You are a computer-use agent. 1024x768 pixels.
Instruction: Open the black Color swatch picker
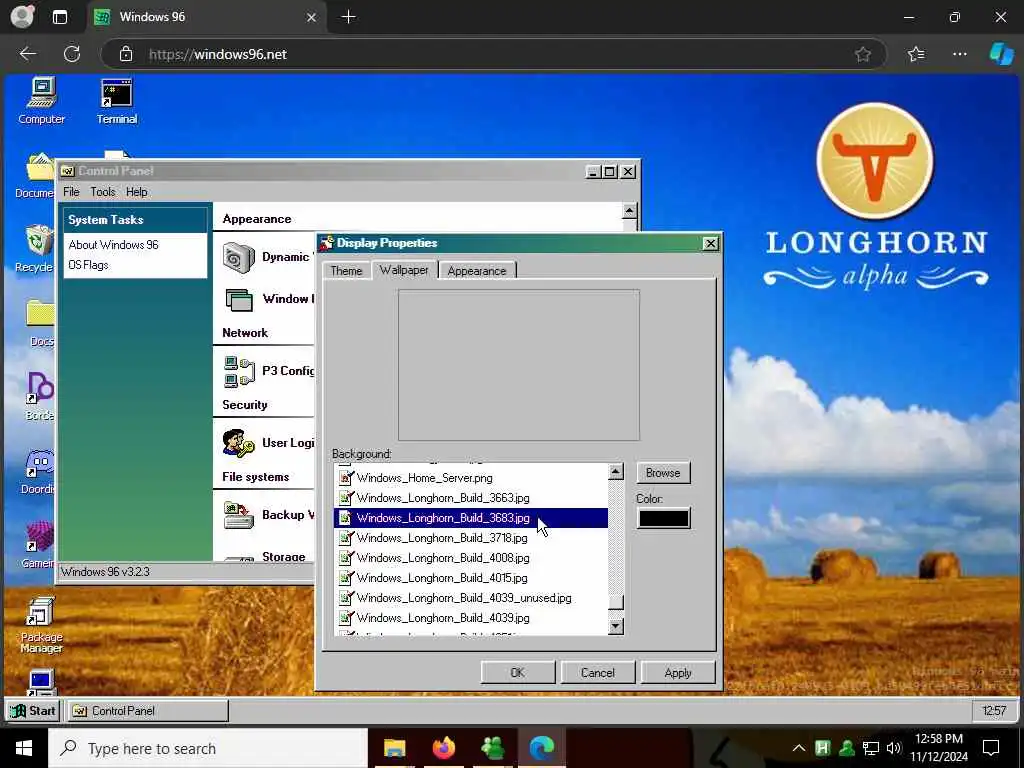click(664, 519)
